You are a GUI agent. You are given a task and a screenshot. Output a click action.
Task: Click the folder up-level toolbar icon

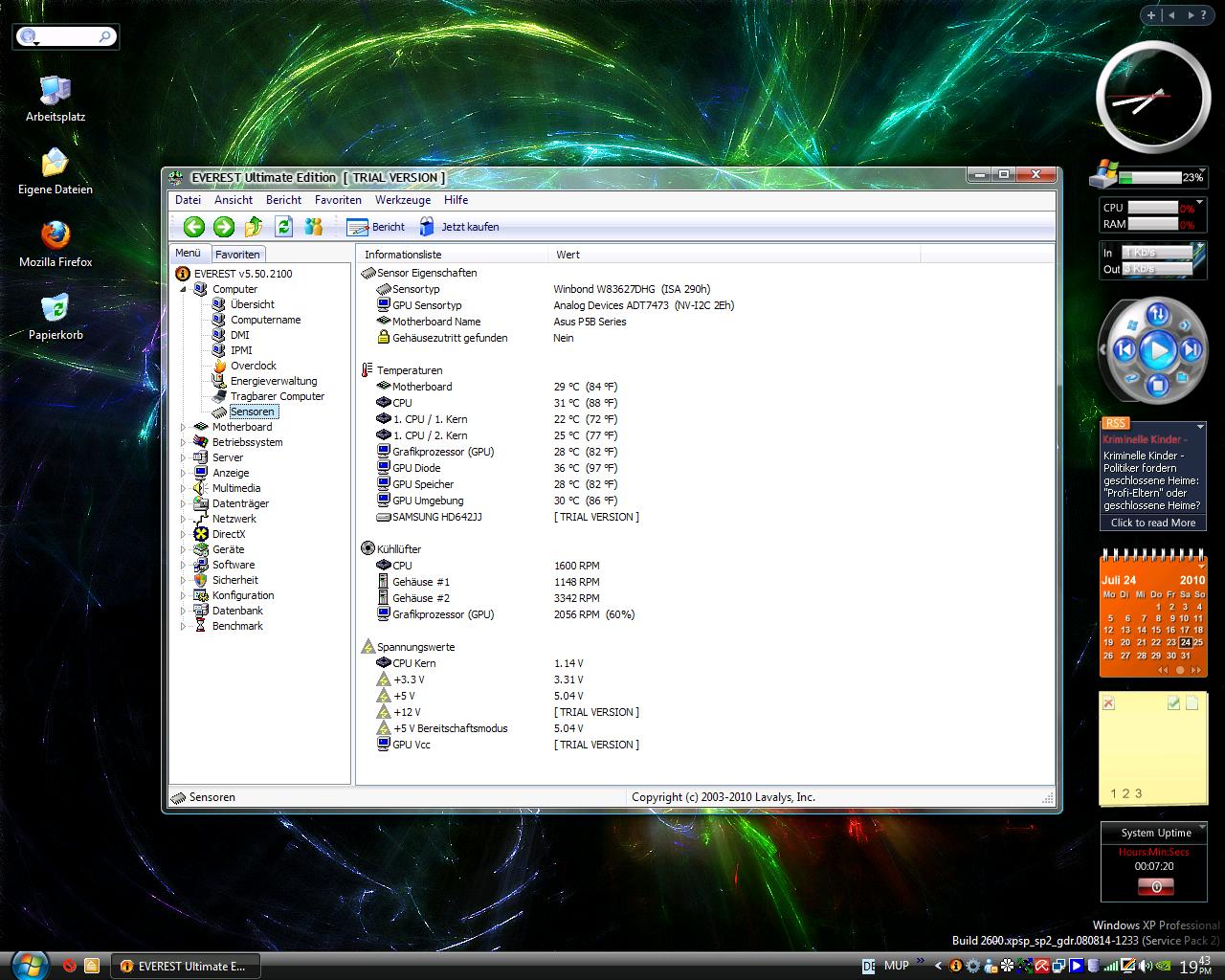click(254, 227)
